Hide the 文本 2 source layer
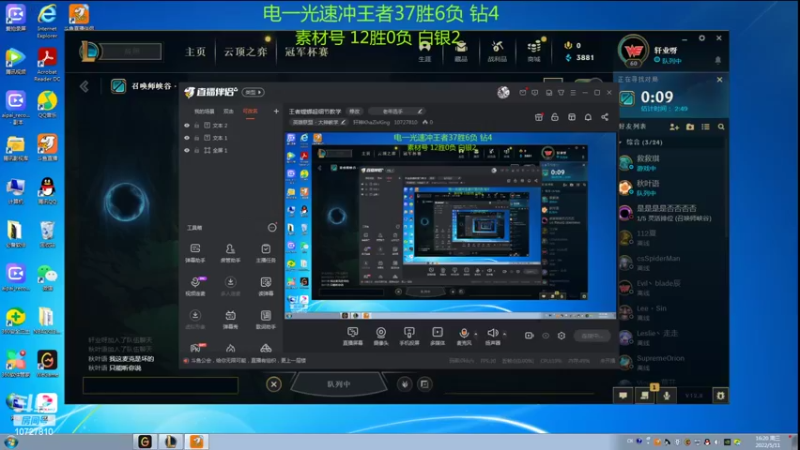 click(x=187, y=125)
